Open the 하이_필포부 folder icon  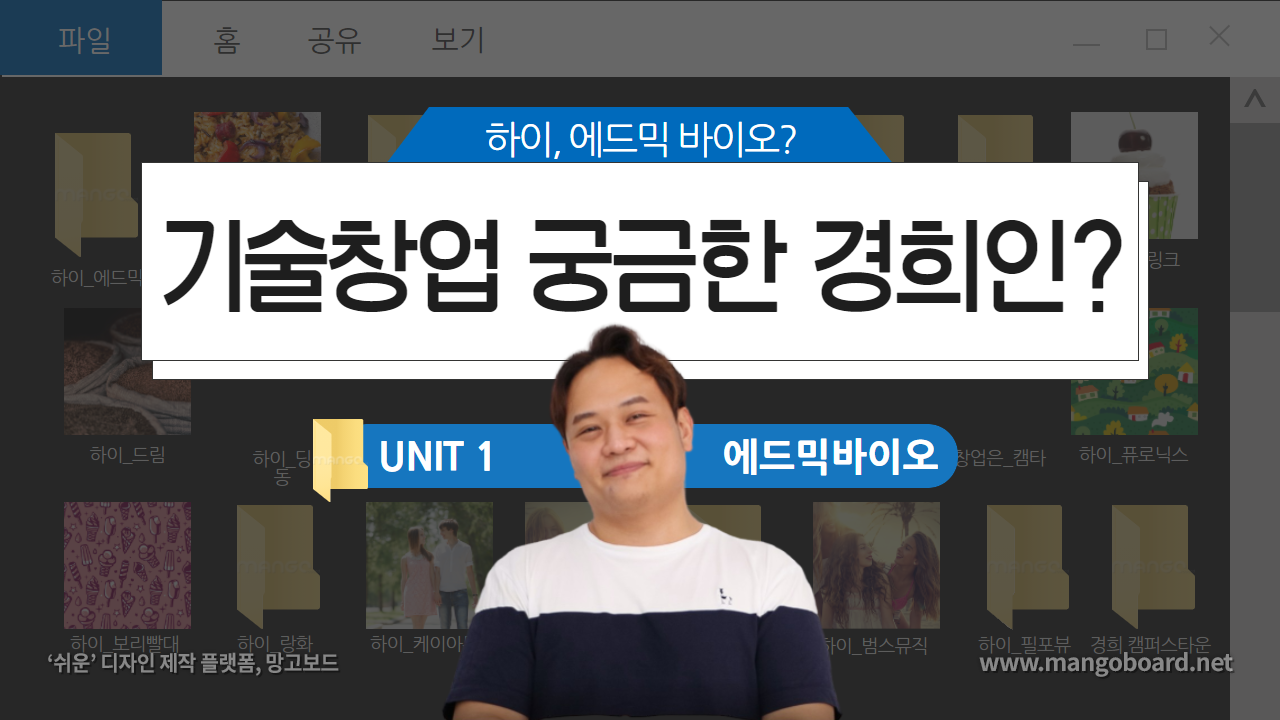pos(1028,566)
